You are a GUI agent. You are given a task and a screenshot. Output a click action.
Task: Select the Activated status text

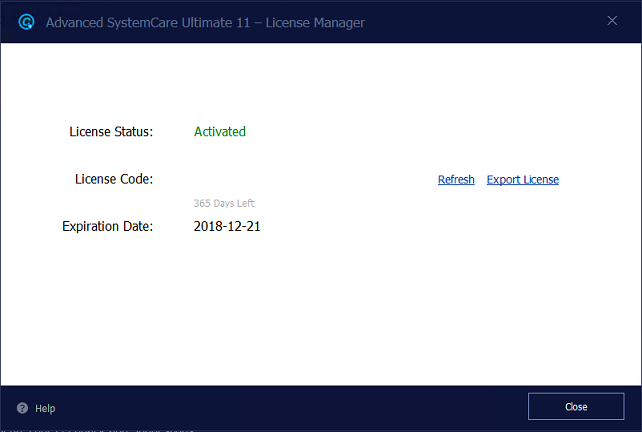(220, 131)
